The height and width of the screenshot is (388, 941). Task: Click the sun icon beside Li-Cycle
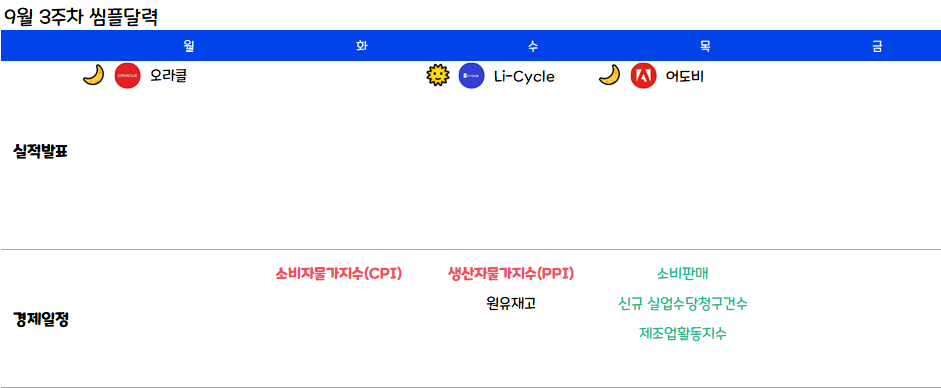click(x=437, y=76)
